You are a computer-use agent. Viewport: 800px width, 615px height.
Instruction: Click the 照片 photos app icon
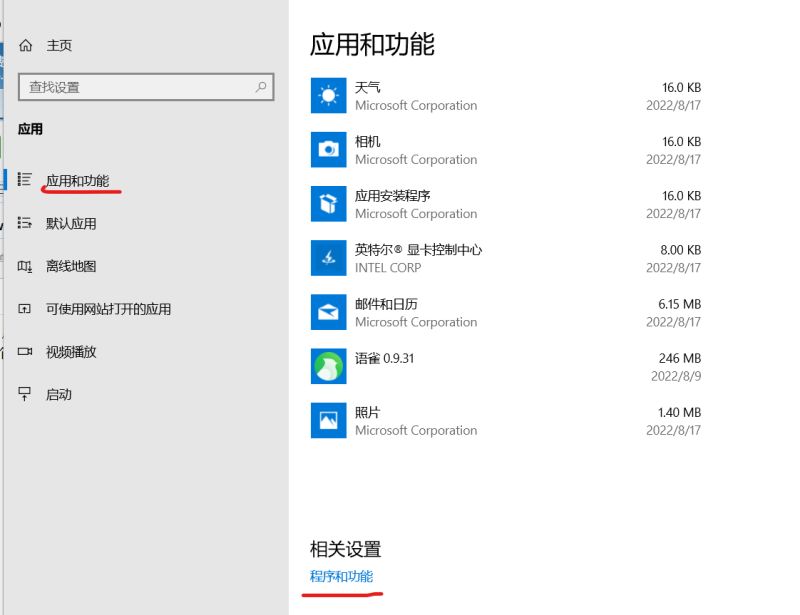(329, 419)
